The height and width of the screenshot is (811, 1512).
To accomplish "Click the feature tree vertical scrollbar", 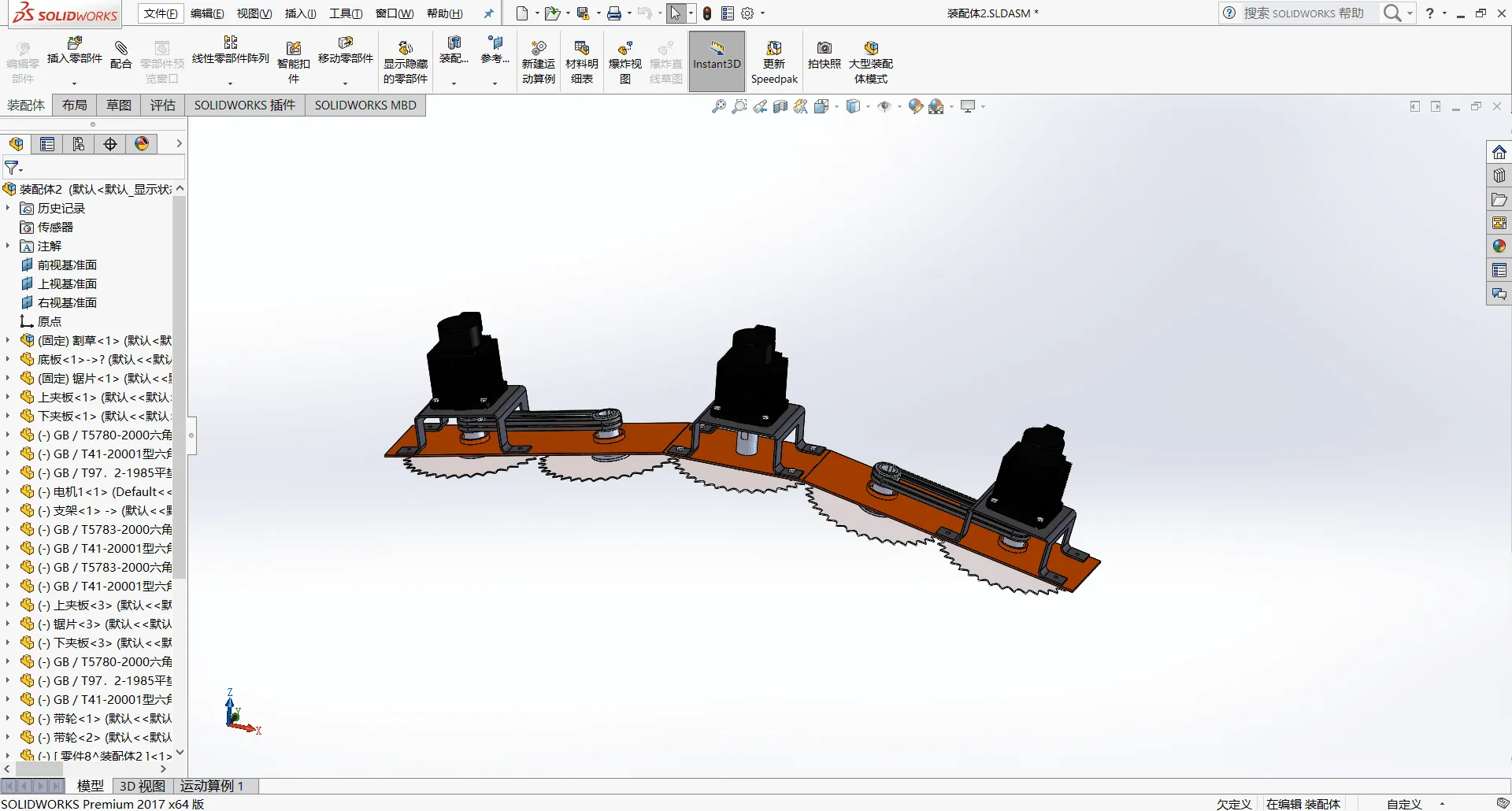I will [x=180, y=386].
